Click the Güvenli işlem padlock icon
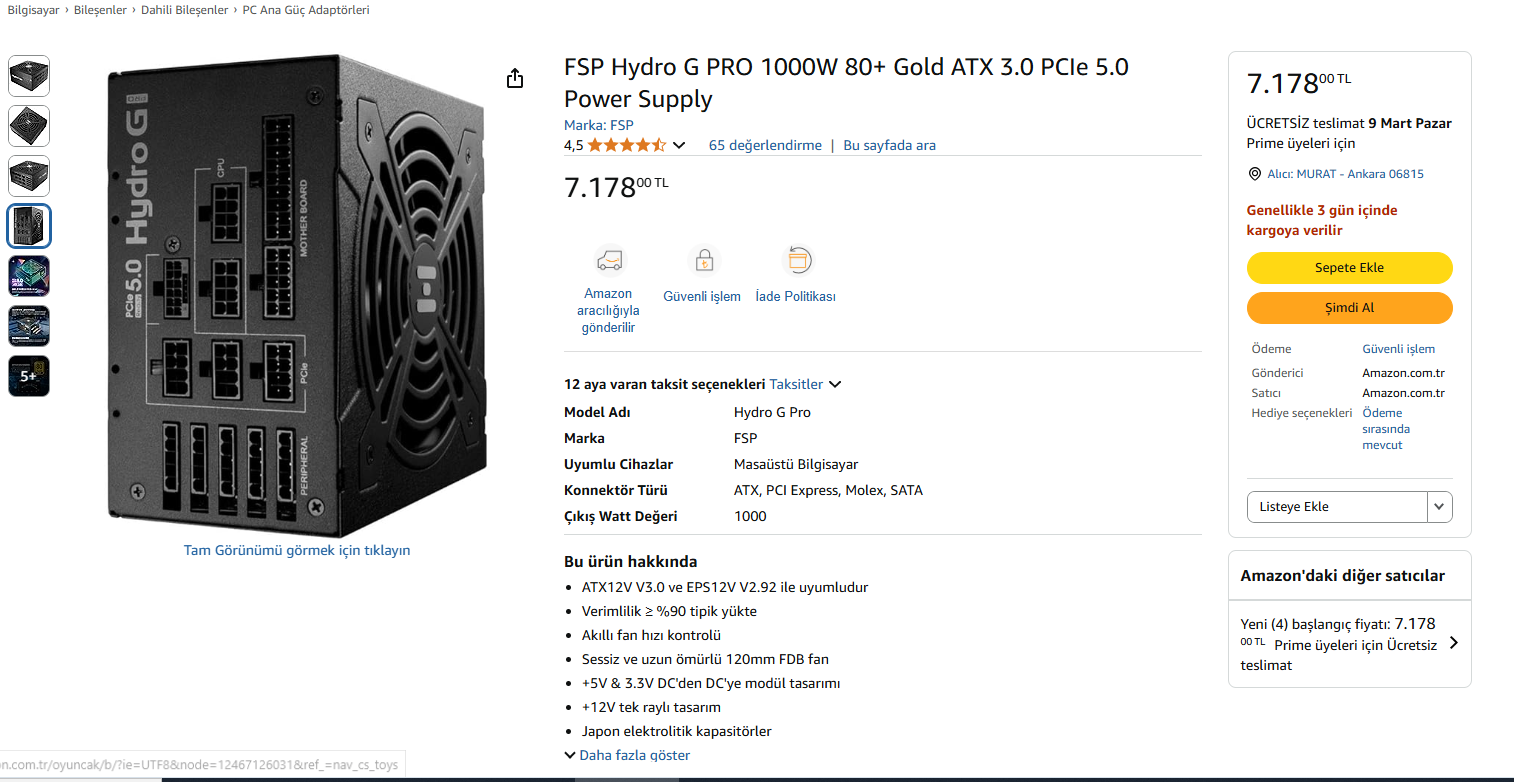Screen dimensions: 1514x782 tap(704, 261)
